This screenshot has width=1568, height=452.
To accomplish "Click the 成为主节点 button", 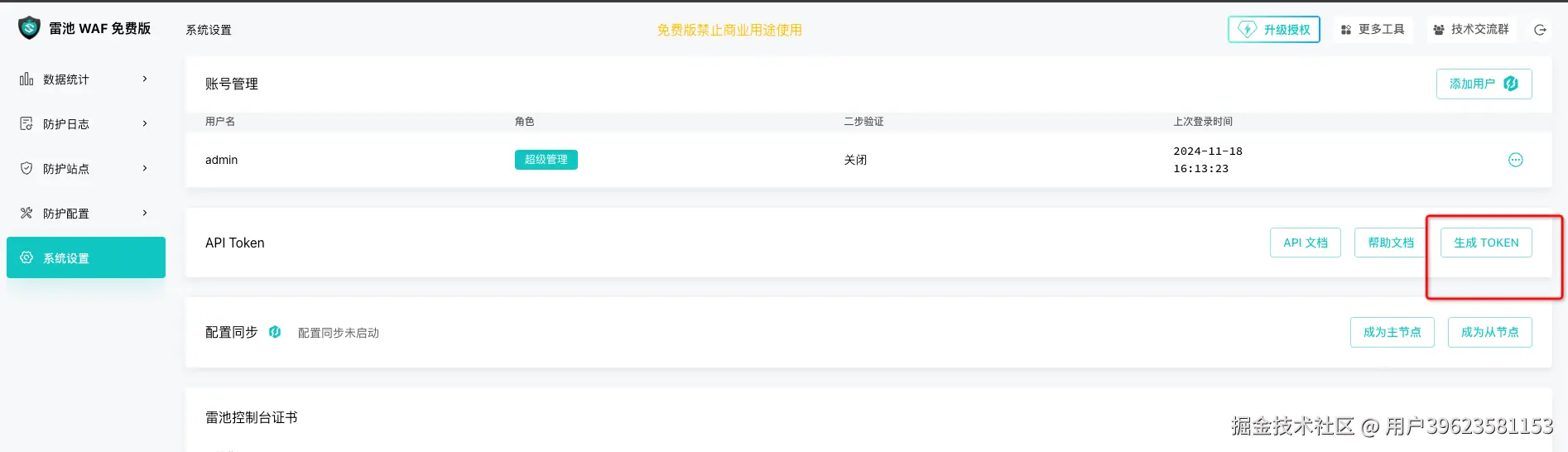I will point(1392,332).
